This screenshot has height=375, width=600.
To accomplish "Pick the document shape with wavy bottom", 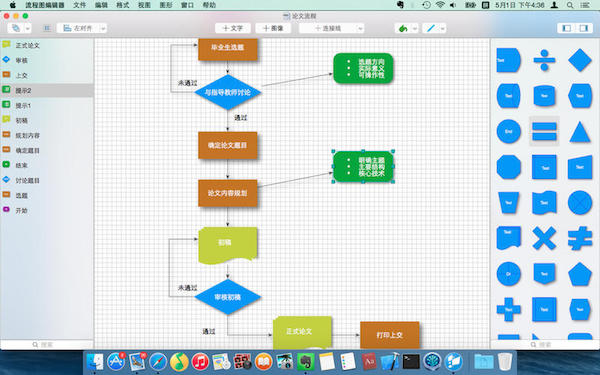I will pyautogui.click(x=509, y=238).
